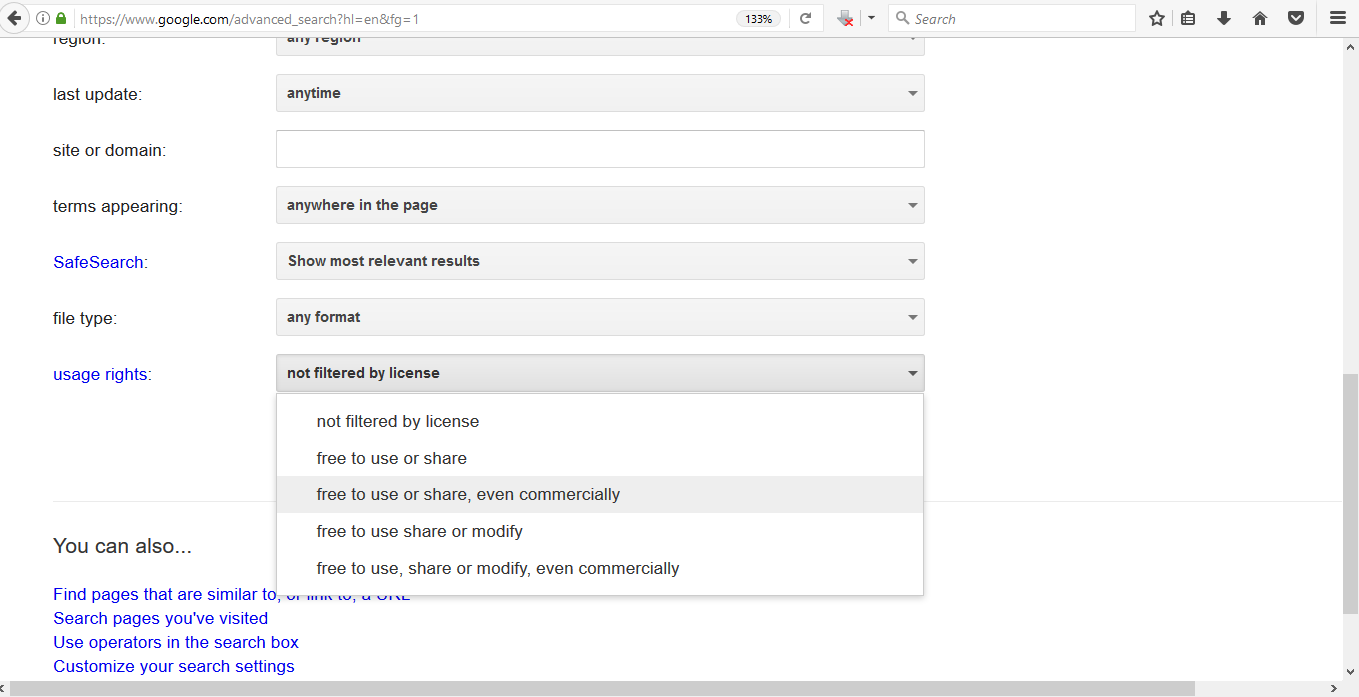Click "Use operators in the search box" link
Image resolution: width=1359 pixels, height=697 pixels.
[x=176, y=642]
